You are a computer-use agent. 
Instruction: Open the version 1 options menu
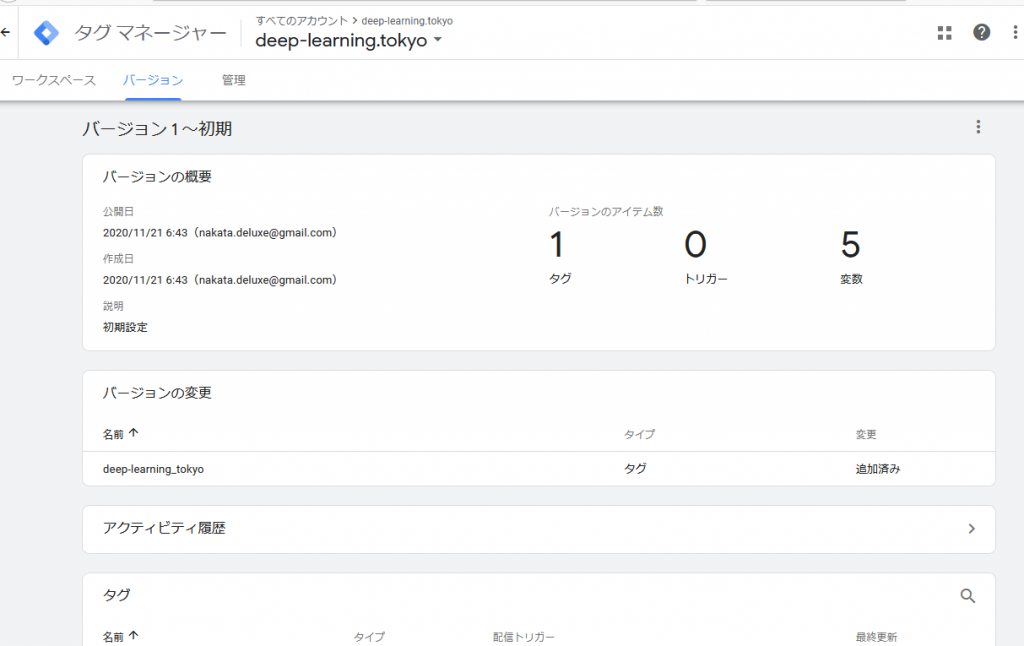978,127
